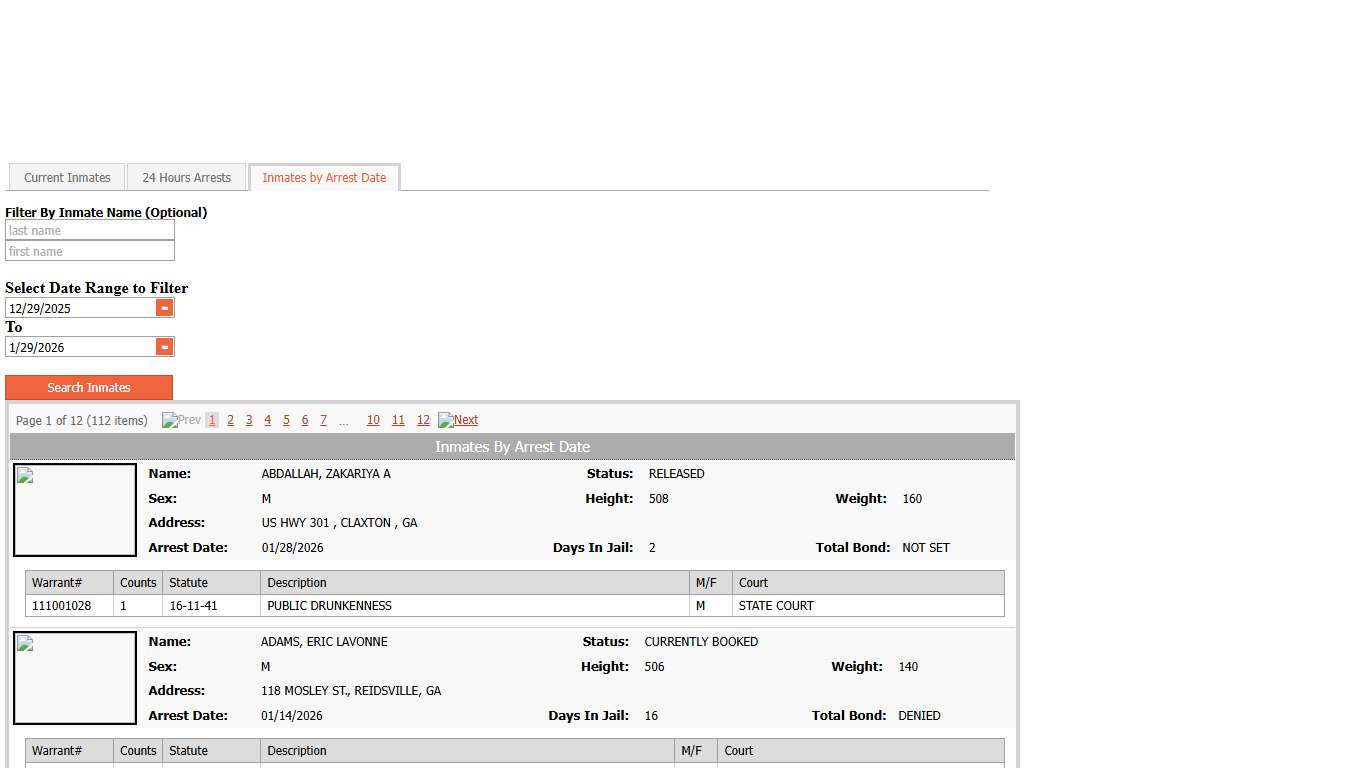Viewport: 1366px width, 768px height.
Task: Go to results page 7
Action: coord(323,420)
